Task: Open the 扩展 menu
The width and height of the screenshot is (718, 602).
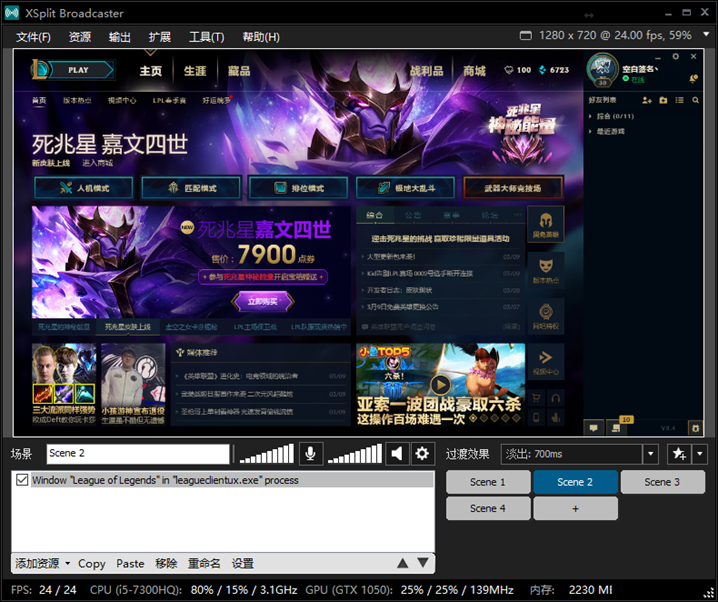Action: pos(159,37)
